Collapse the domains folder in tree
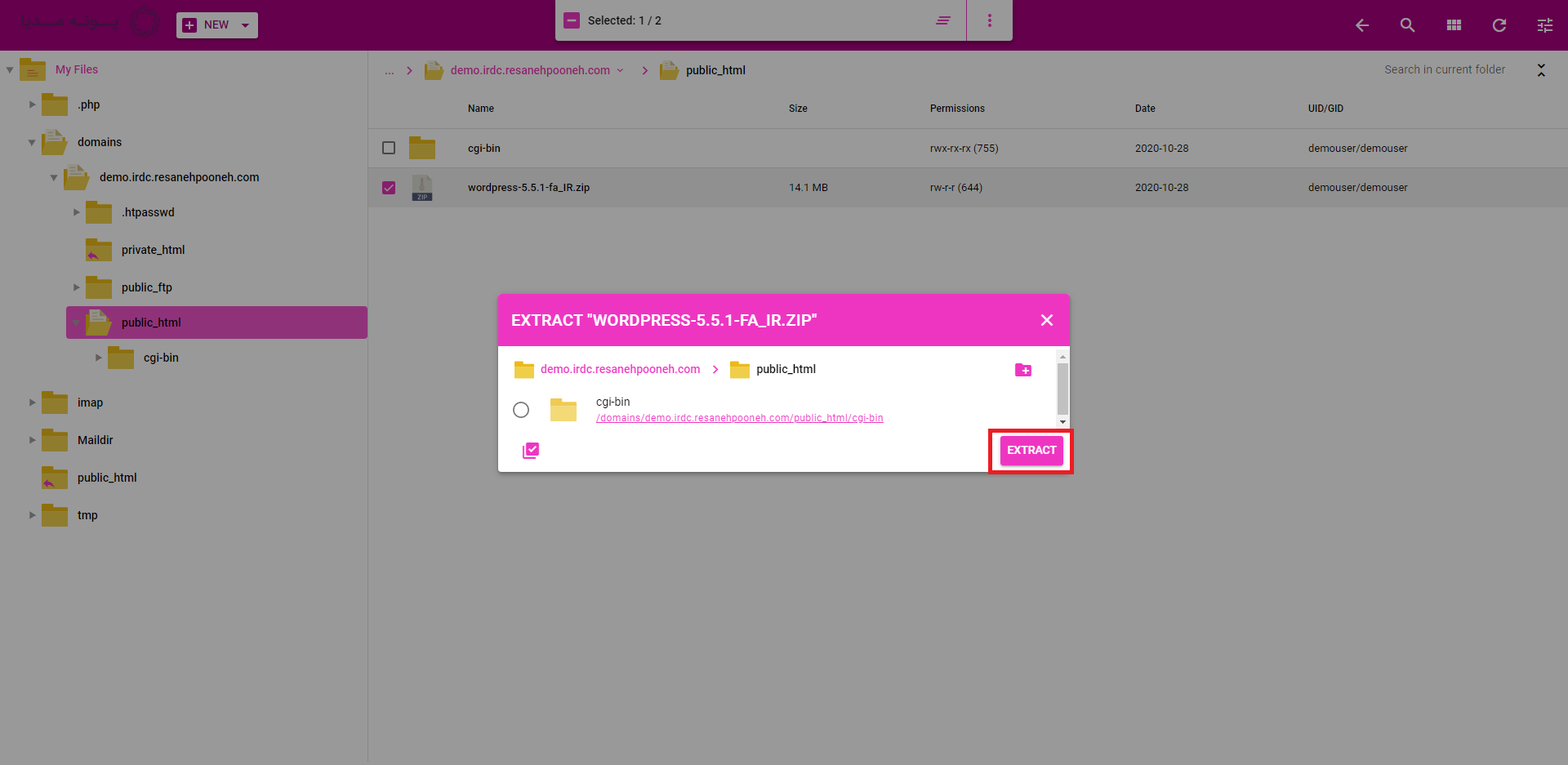1568x765 pixels. (32, 143)
